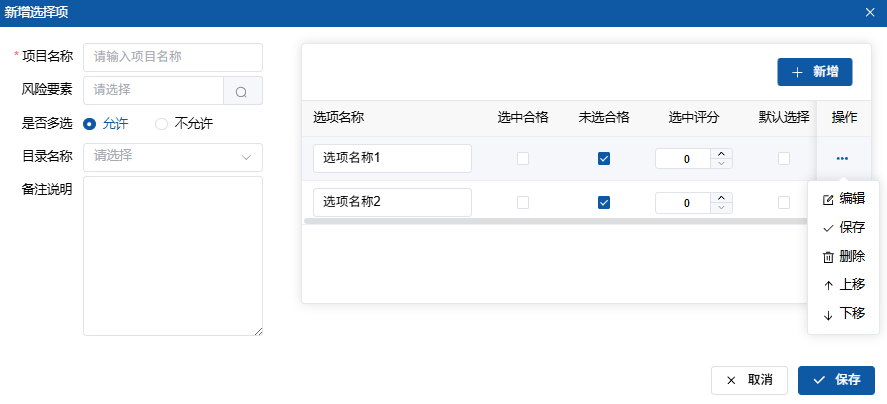Screen dimensions: 887x404
Task: Check 选中合格 checkbox for 选项名称2
Action: [522, 202]
